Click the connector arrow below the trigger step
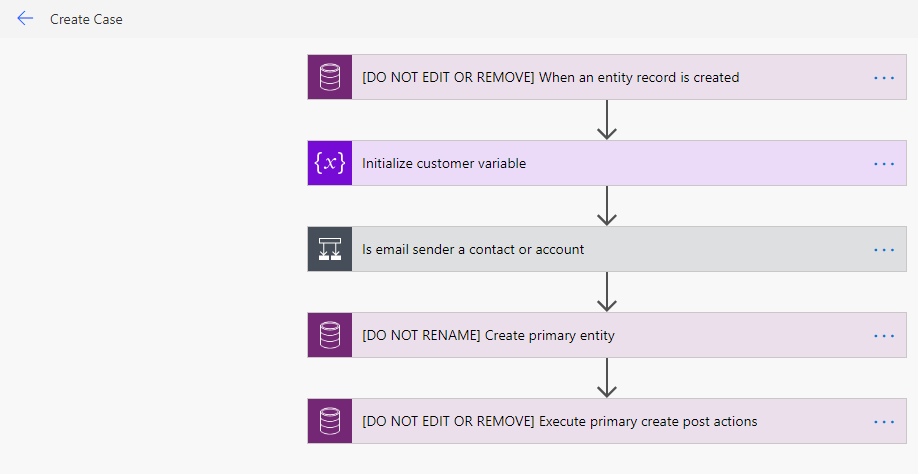The image size is (918, 474). 606,120
